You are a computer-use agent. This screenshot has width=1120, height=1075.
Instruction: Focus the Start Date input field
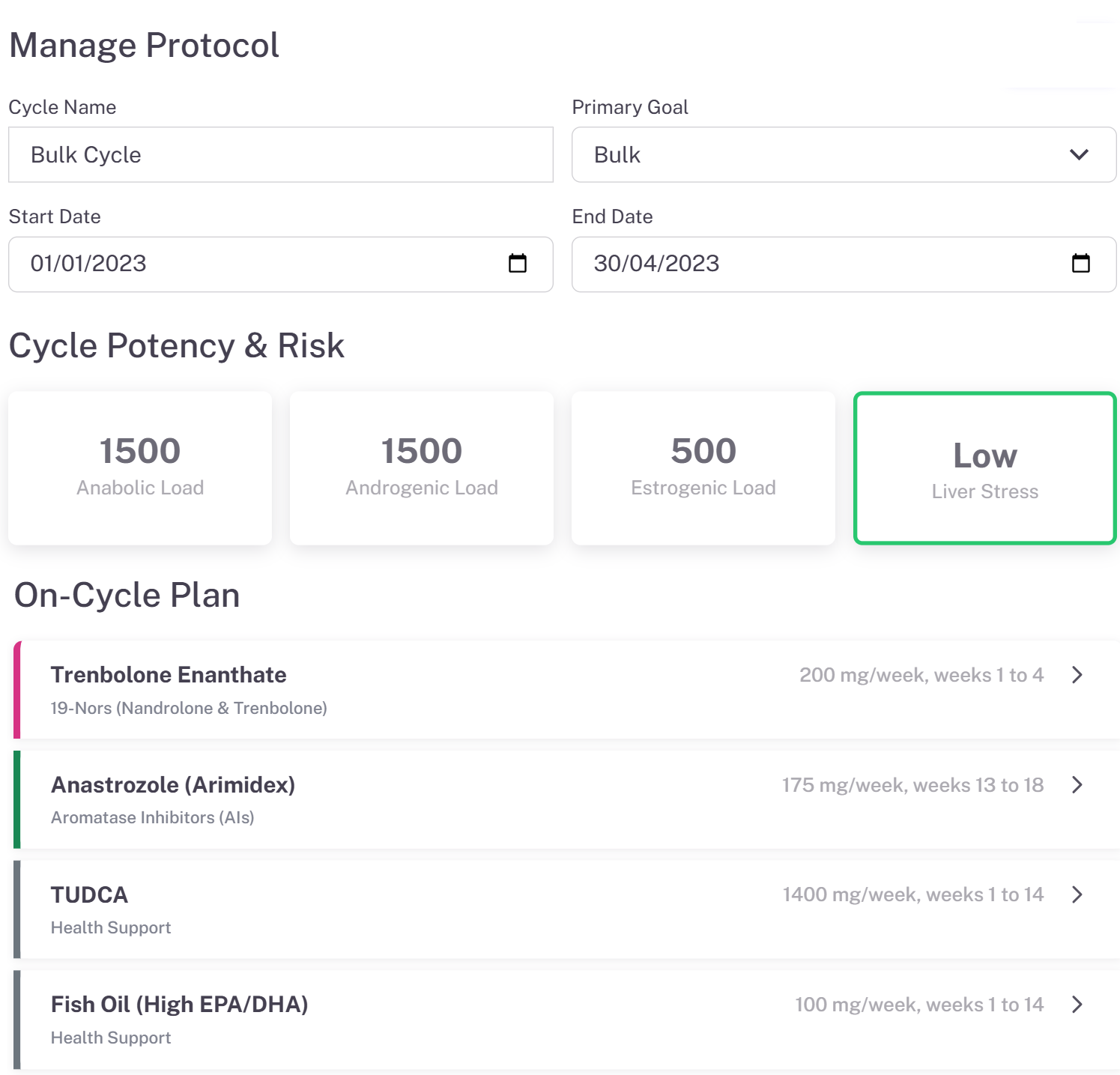click(255, 264)
